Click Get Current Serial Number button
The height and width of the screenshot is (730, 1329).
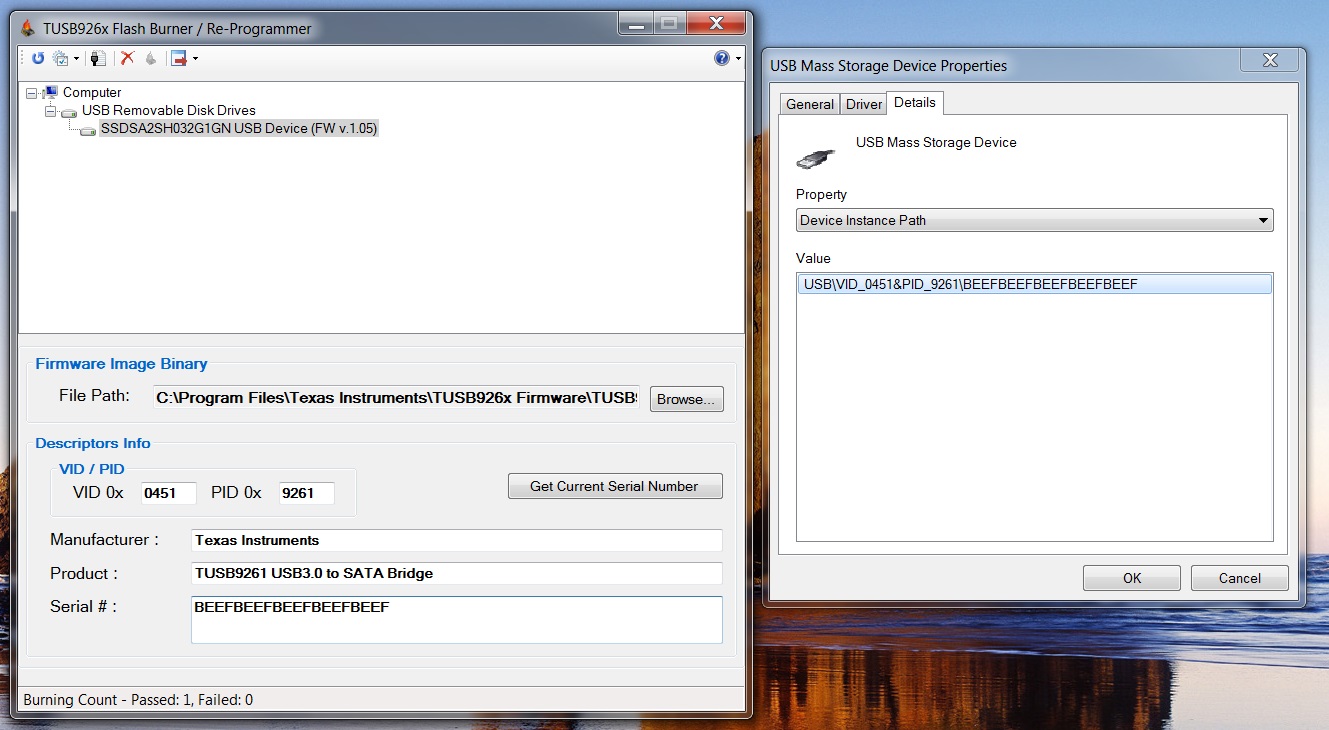pos(615,486)
